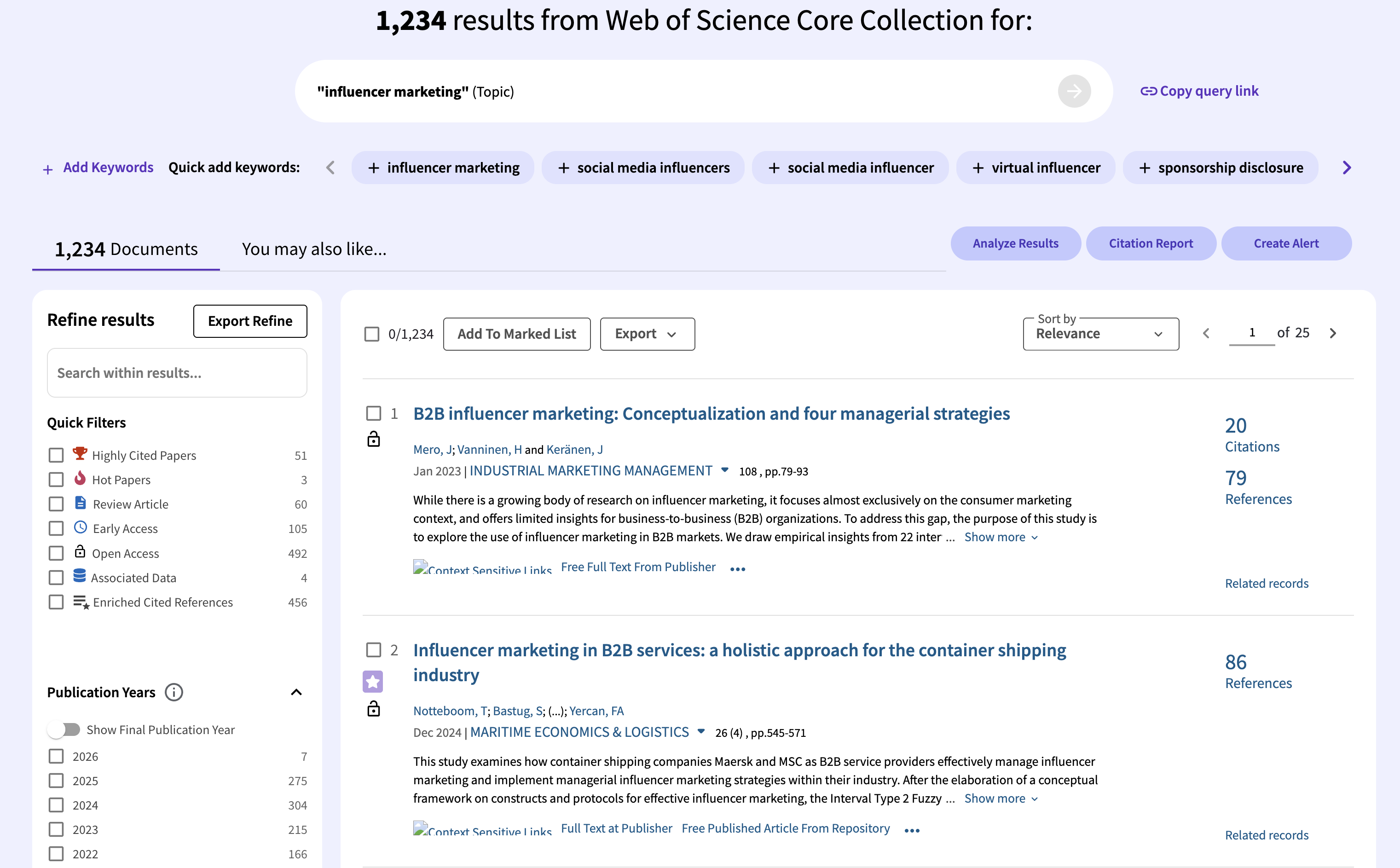This screenshot has height=868, width=1400.
Task: Click the Search within results field
Action: [x=177, y=373]
